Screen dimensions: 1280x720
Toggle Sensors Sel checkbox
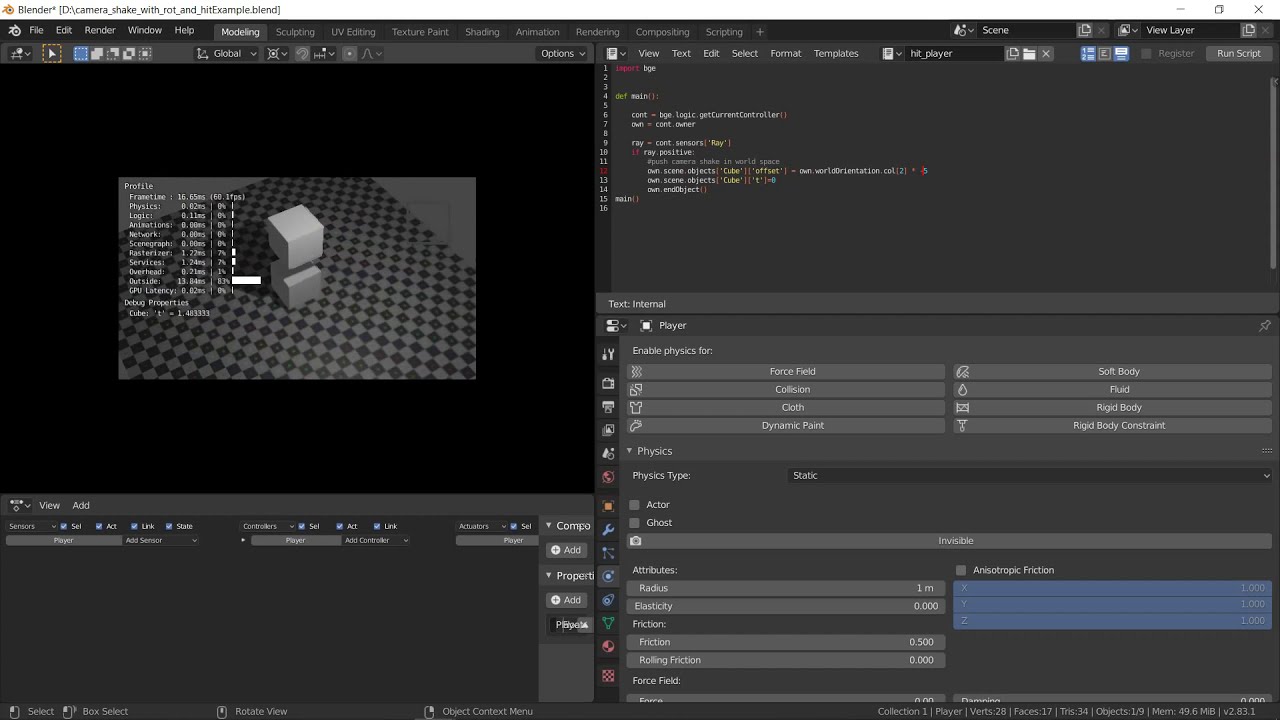pyautogui.click(x=64, y=526)
